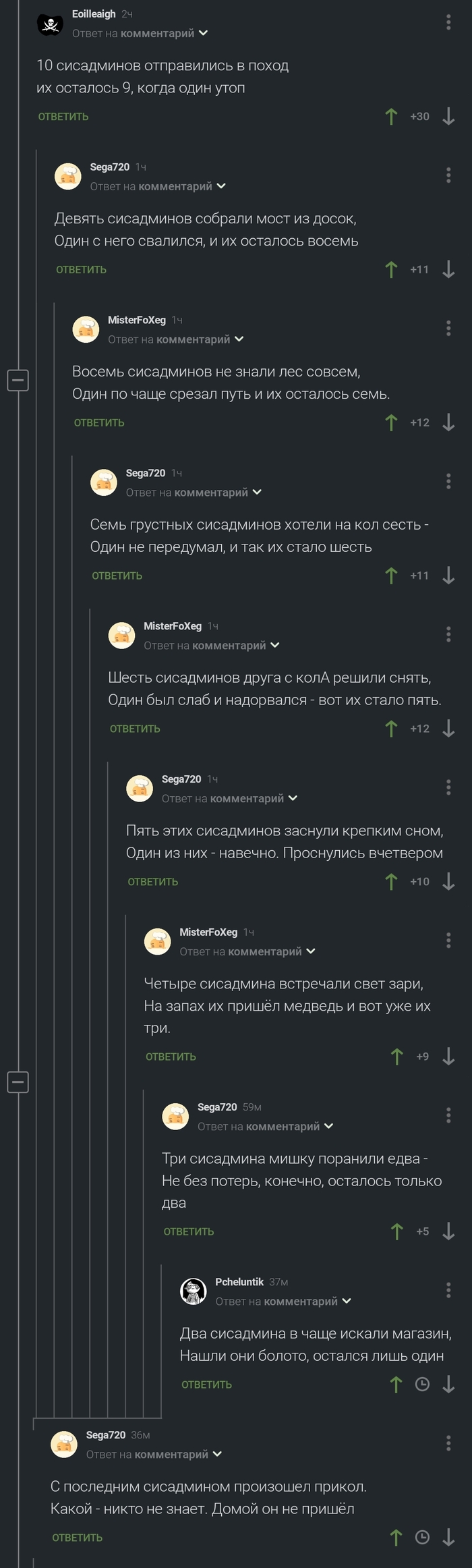
Task: Upvote the comment about 10 sysadmins
Action: pyautogui.click(x=392, y=116)
